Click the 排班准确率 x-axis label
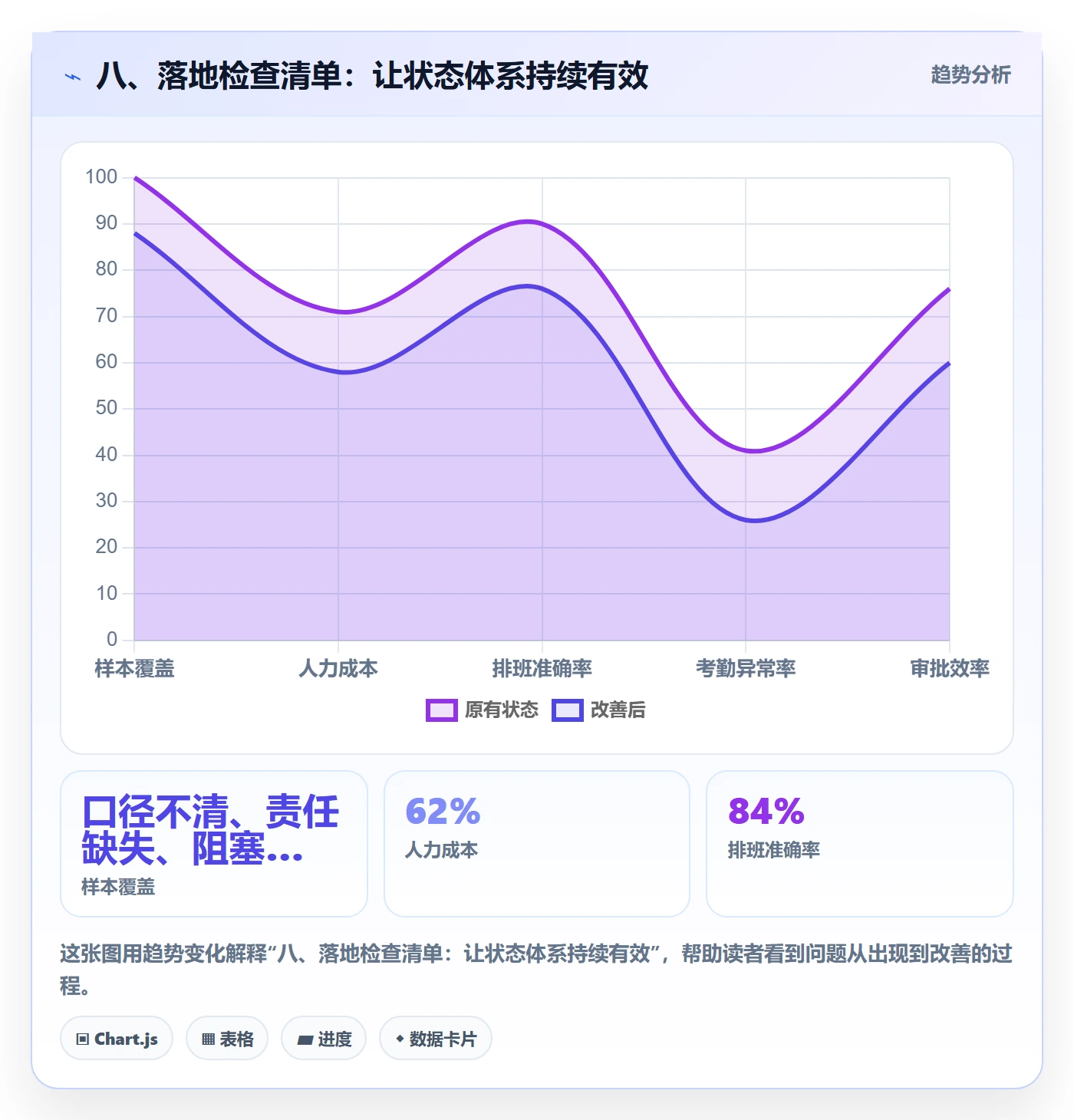The image size is (1074, 1120). click(542, 669)
